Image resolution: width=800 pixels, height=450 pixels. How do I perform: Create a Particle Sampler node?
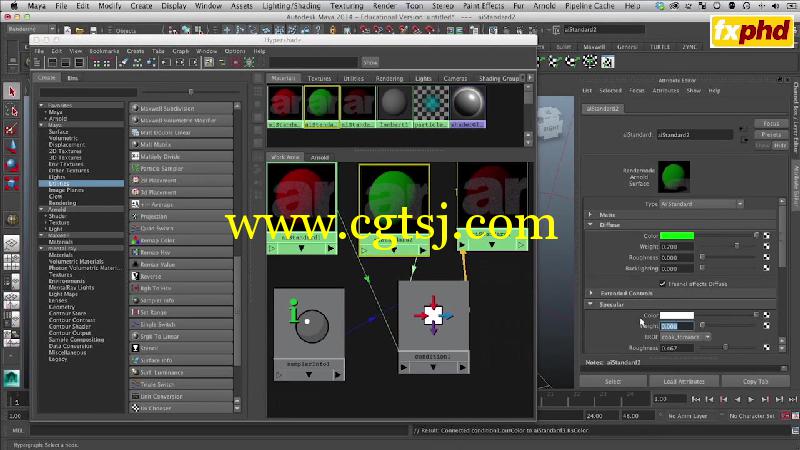tap(181, 168)
